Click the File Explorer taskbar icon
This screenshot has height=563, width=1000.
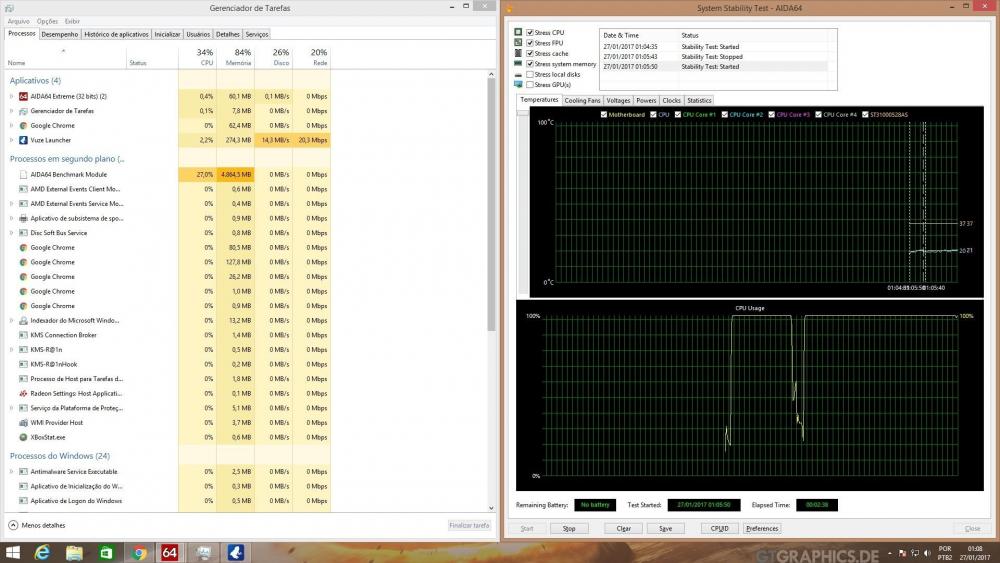point(74,552)
